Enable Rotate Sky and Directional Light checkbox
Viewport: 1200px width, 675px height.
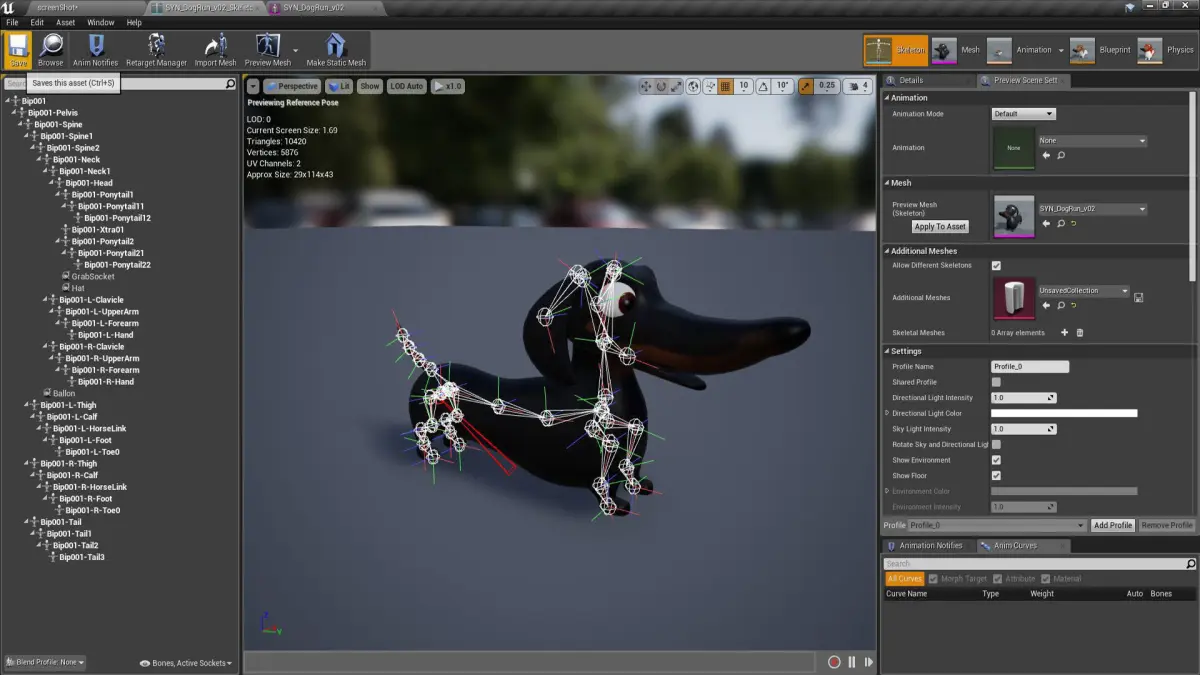click(996, 444)
